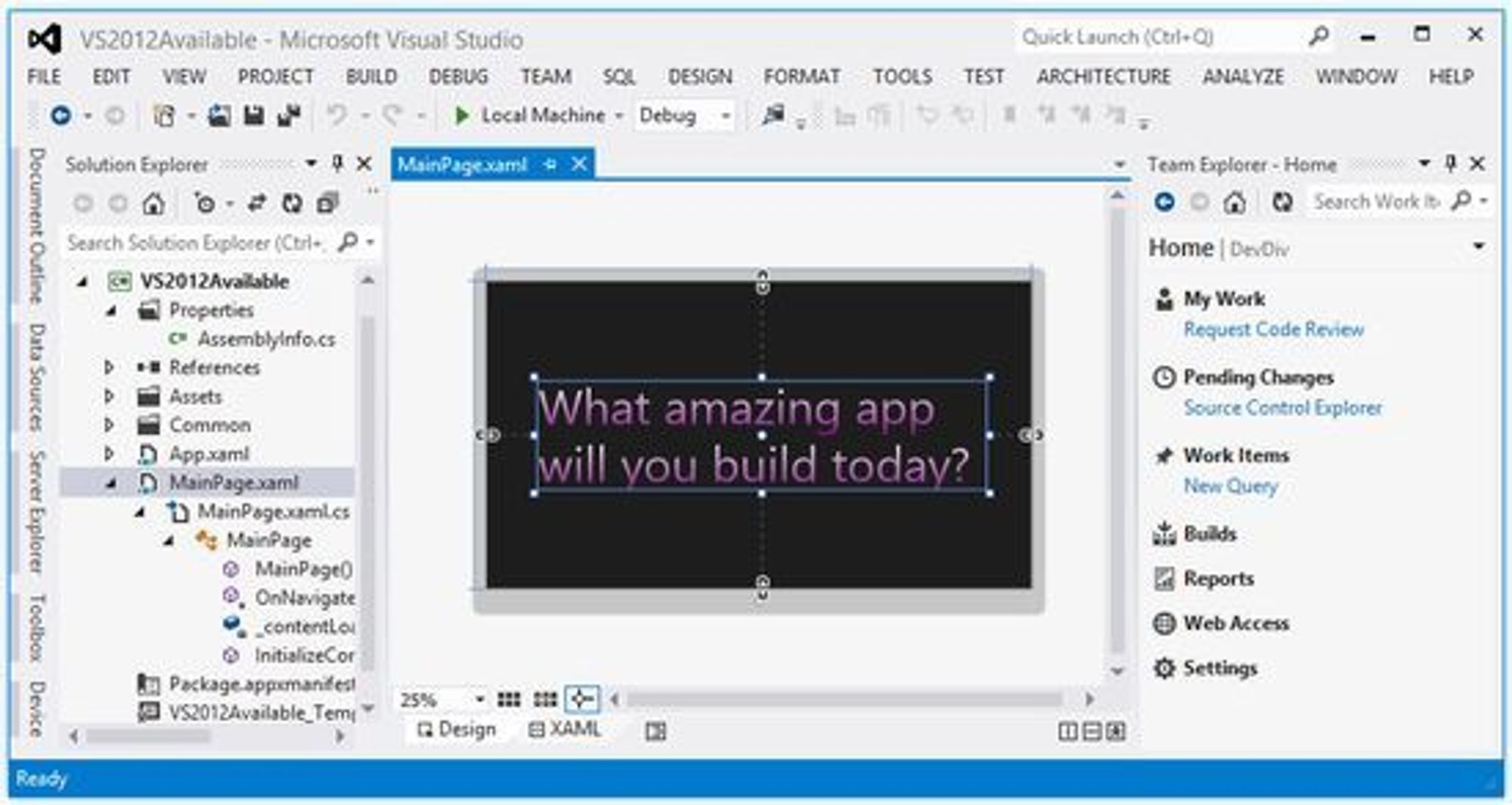Screen dimensions: 1512x805
Task: Expand the Common folder node
Action: (110, 425)
